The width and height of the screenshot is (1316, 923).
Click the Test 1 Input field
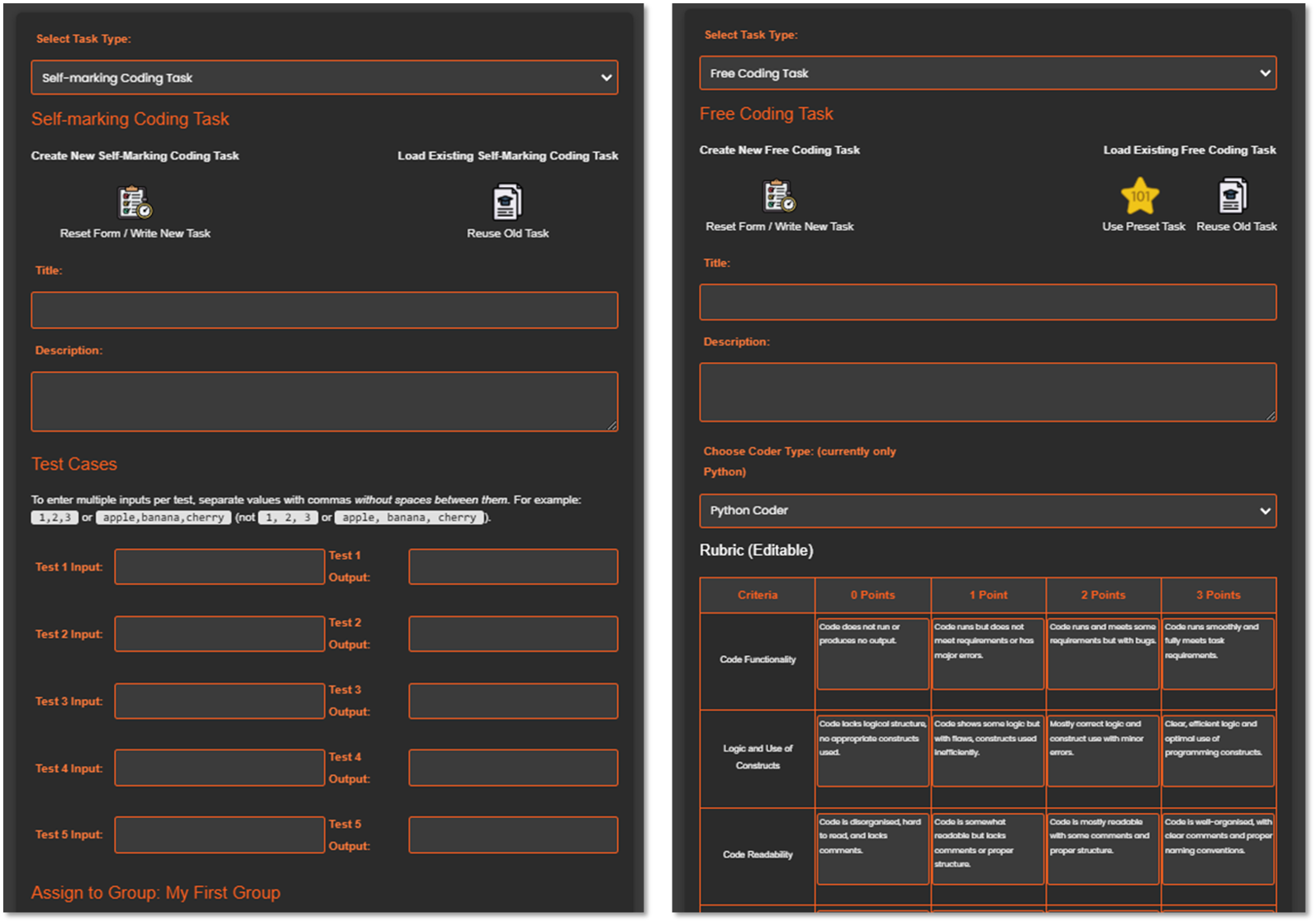pos(219,567)
